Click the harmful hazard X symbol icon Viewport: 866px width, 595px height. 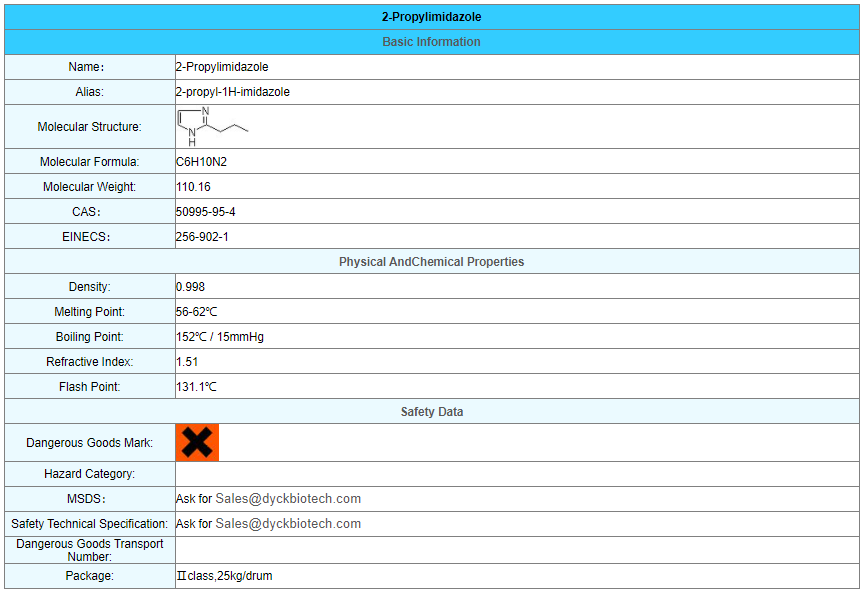[197, 442]
